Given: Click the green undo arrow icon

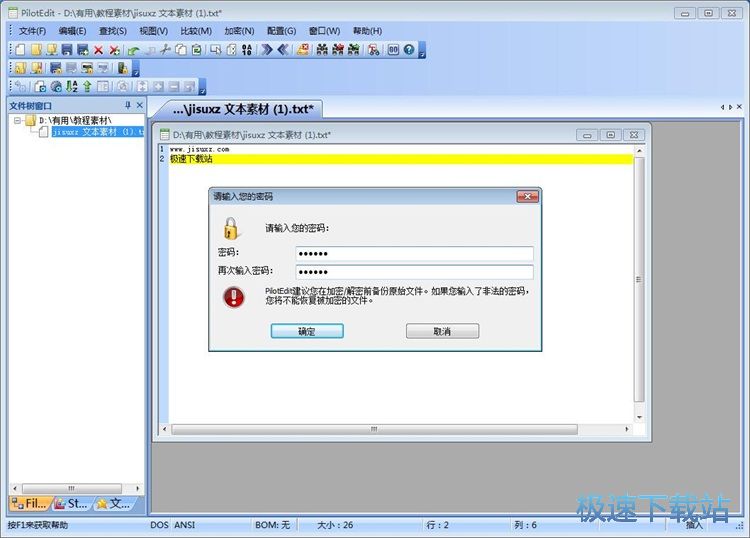Looking at the screenshot, I should tap(133, 49).
